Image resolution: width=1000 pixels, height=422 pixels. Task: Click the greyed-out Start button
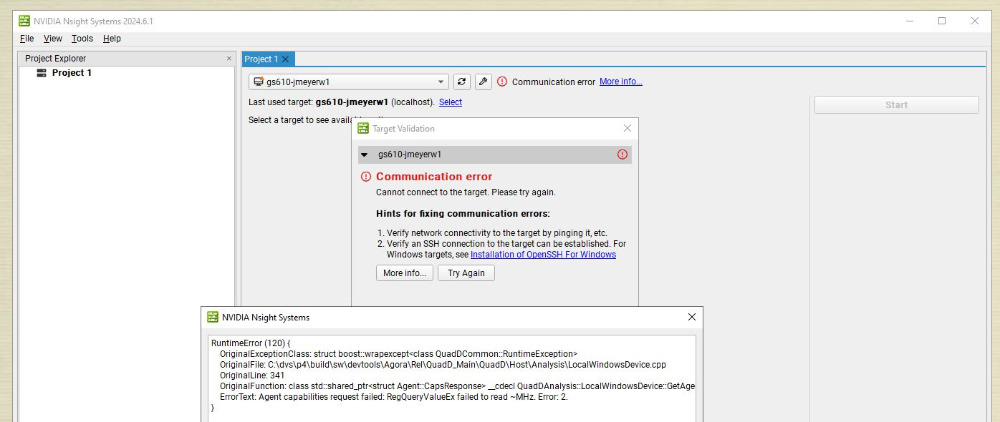[896, 105]
